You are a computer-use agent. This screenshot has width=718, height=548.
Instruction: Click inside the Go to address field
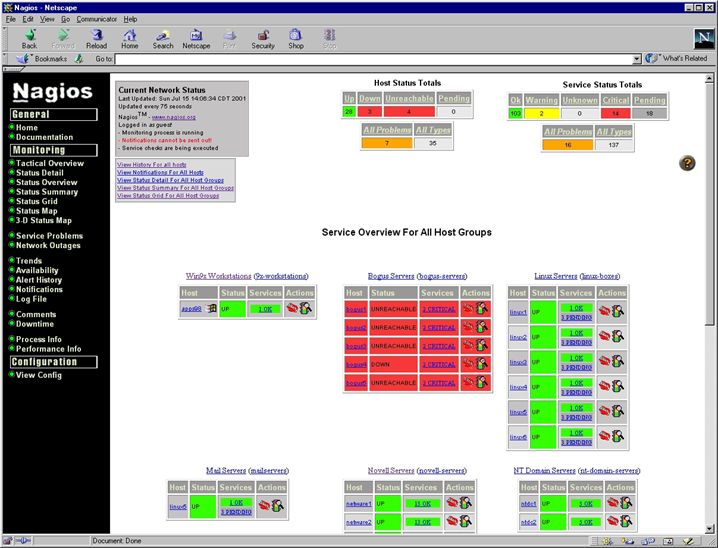click(370, 59)
